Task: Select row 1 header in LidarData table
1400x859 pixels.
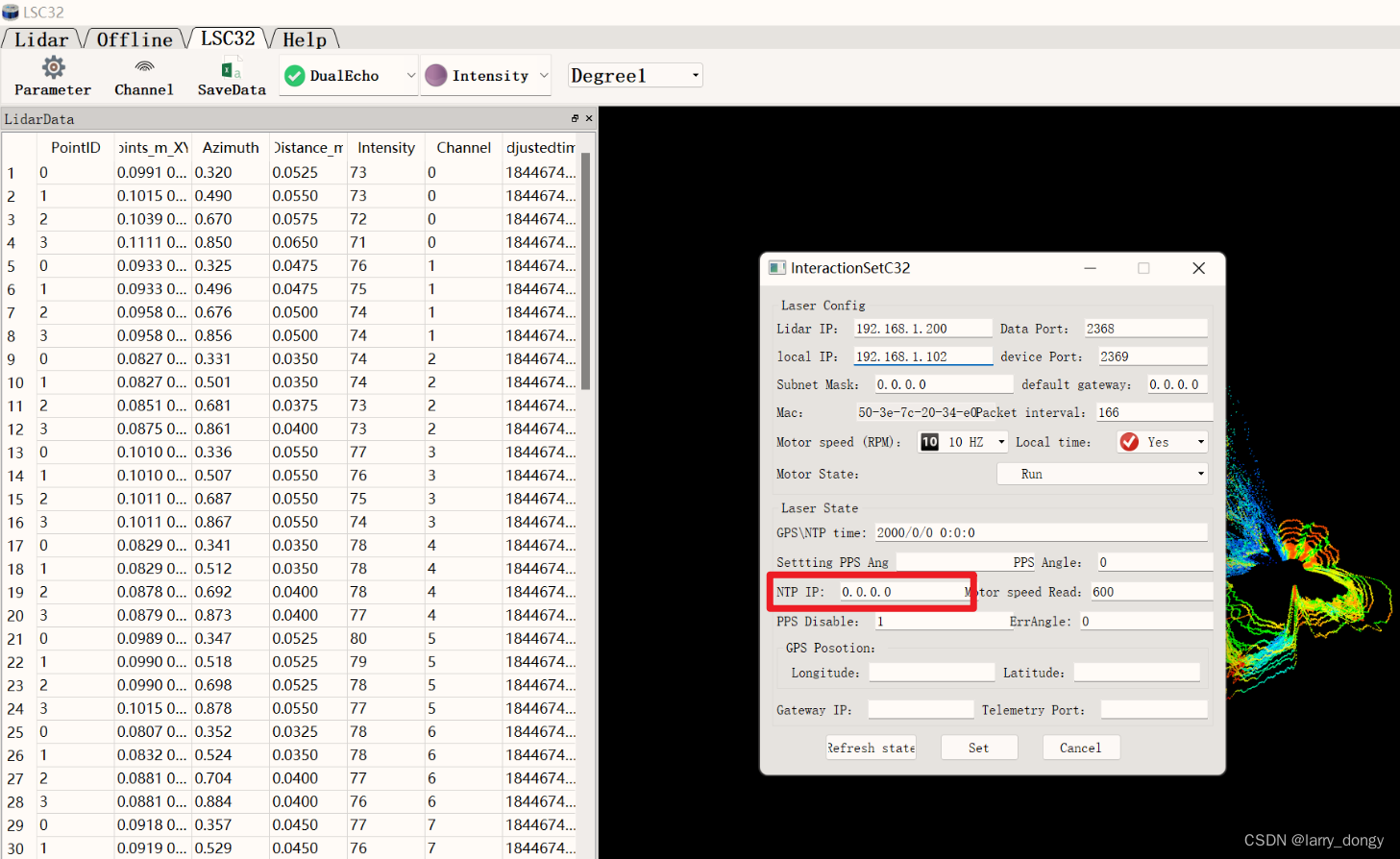Action: (19, 173)
